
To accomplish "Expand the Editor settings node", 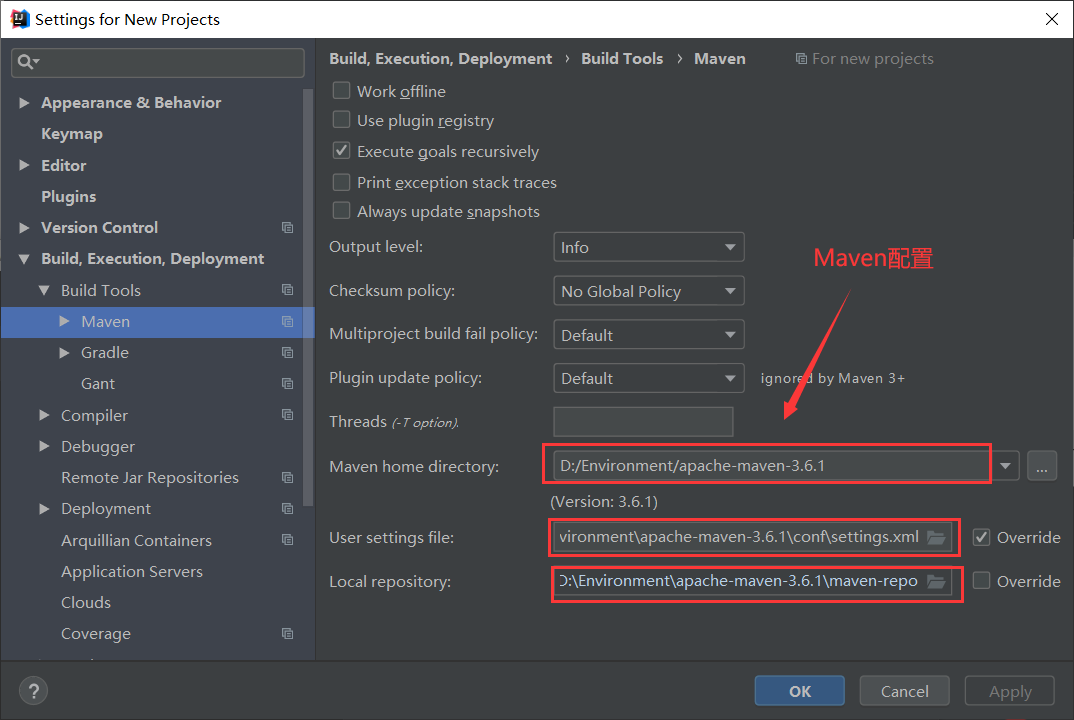I will pos(24,165).
